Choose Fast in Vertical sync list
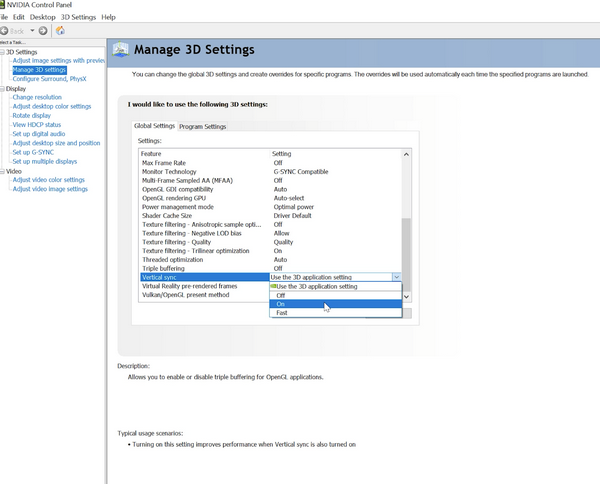Screen dimensions: 600x484 [x=282, y=313]
